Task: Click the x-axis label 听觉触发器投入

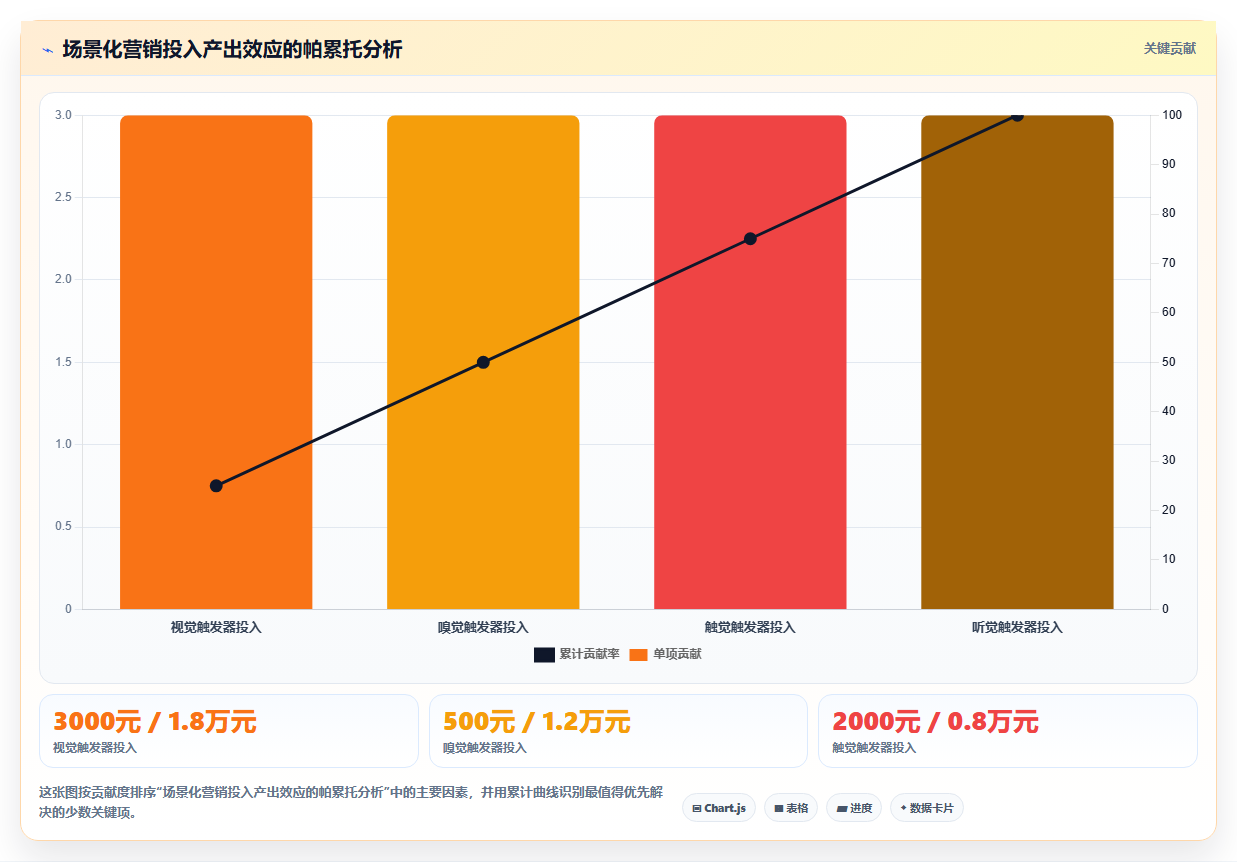Action: tap(1017, 627)
